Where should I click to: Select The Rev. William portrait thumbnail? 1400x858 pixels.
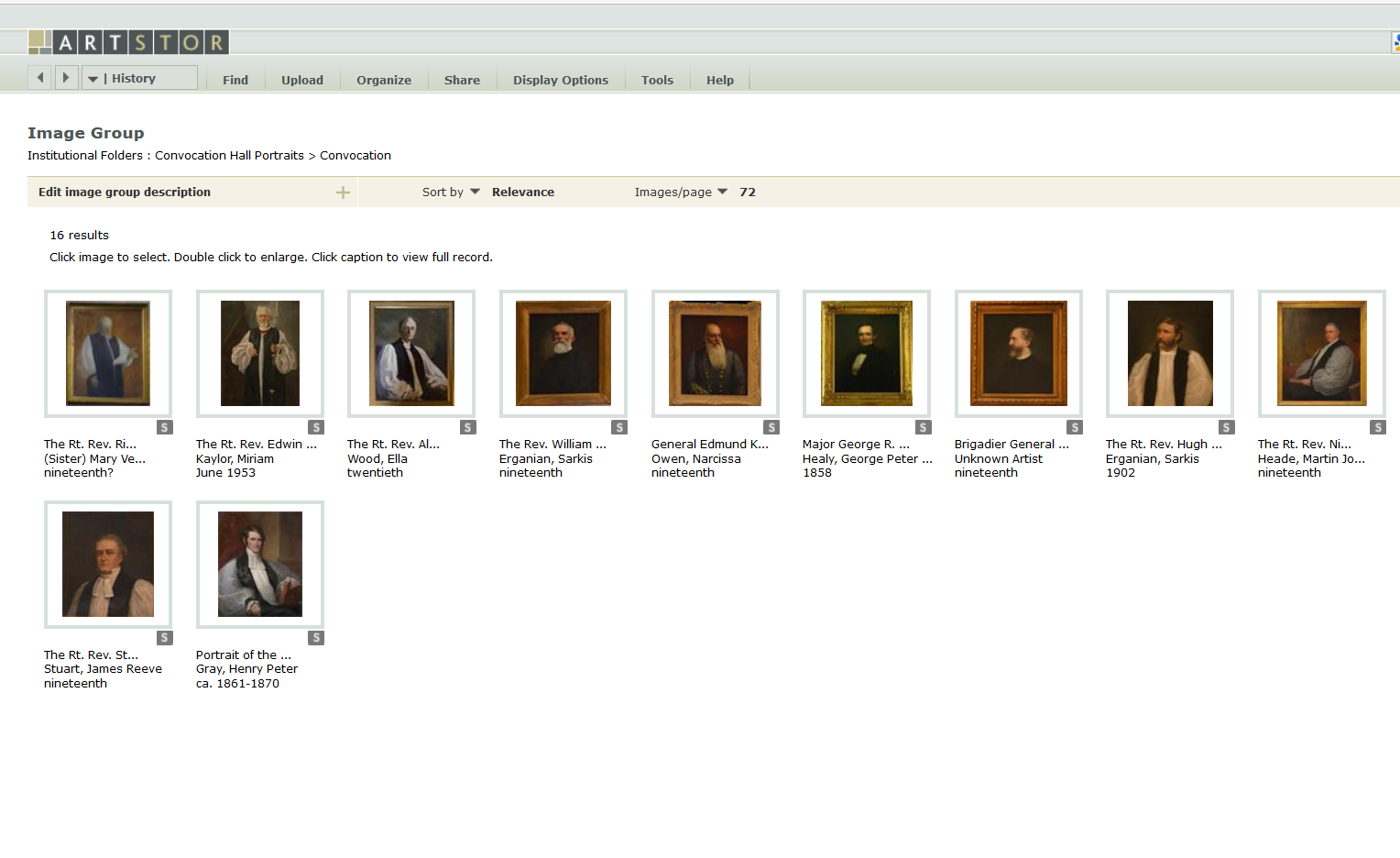tap(563, 354)
